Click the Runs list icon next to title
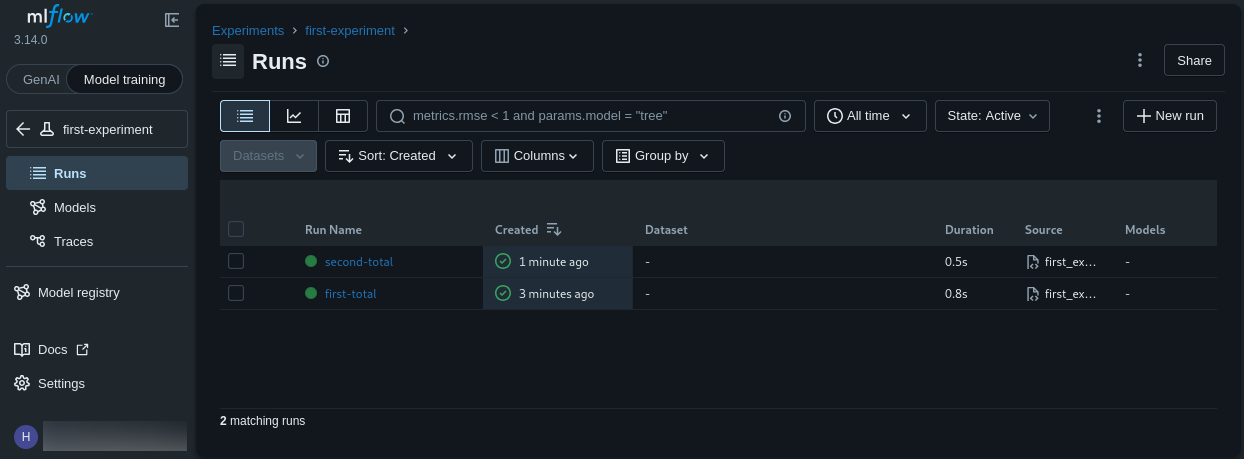 tap(228, 61)
